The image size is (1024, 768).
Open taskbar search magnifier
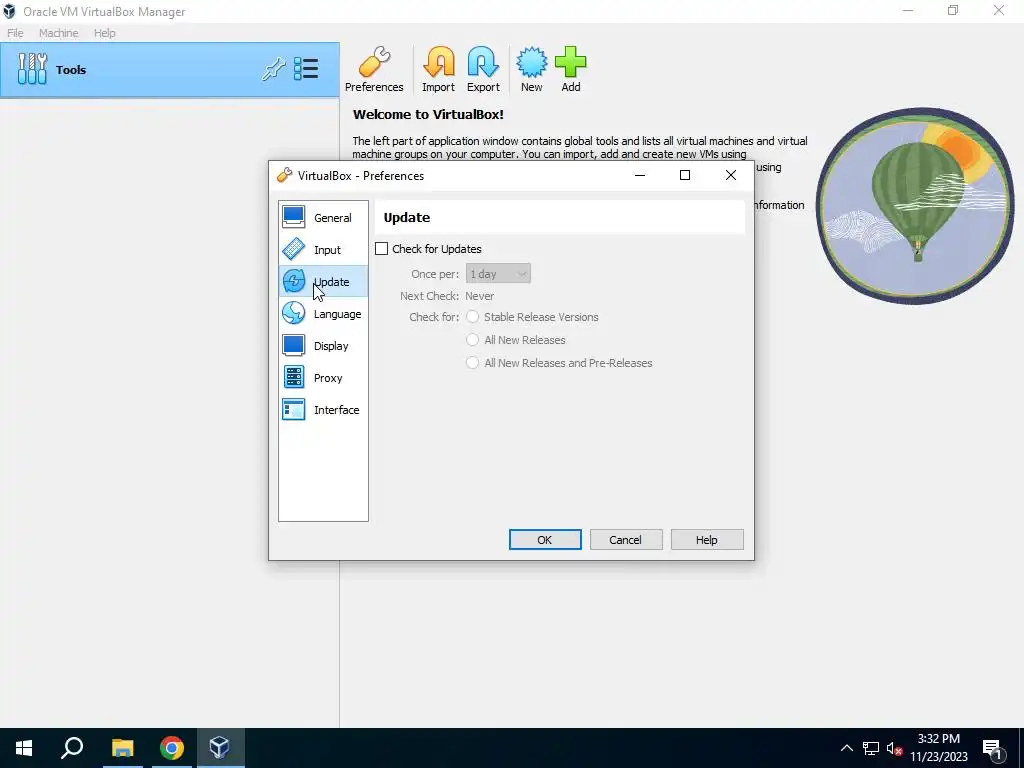[x=72, y=748]
